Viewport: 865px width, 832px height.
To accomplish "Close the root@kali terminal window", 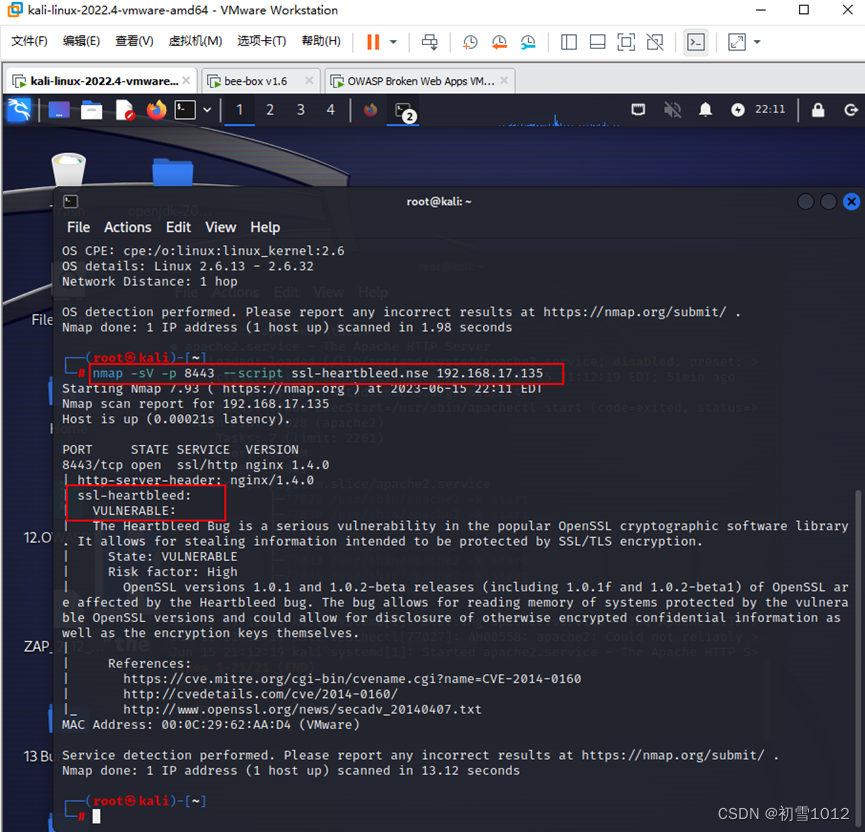I will 852,202.
